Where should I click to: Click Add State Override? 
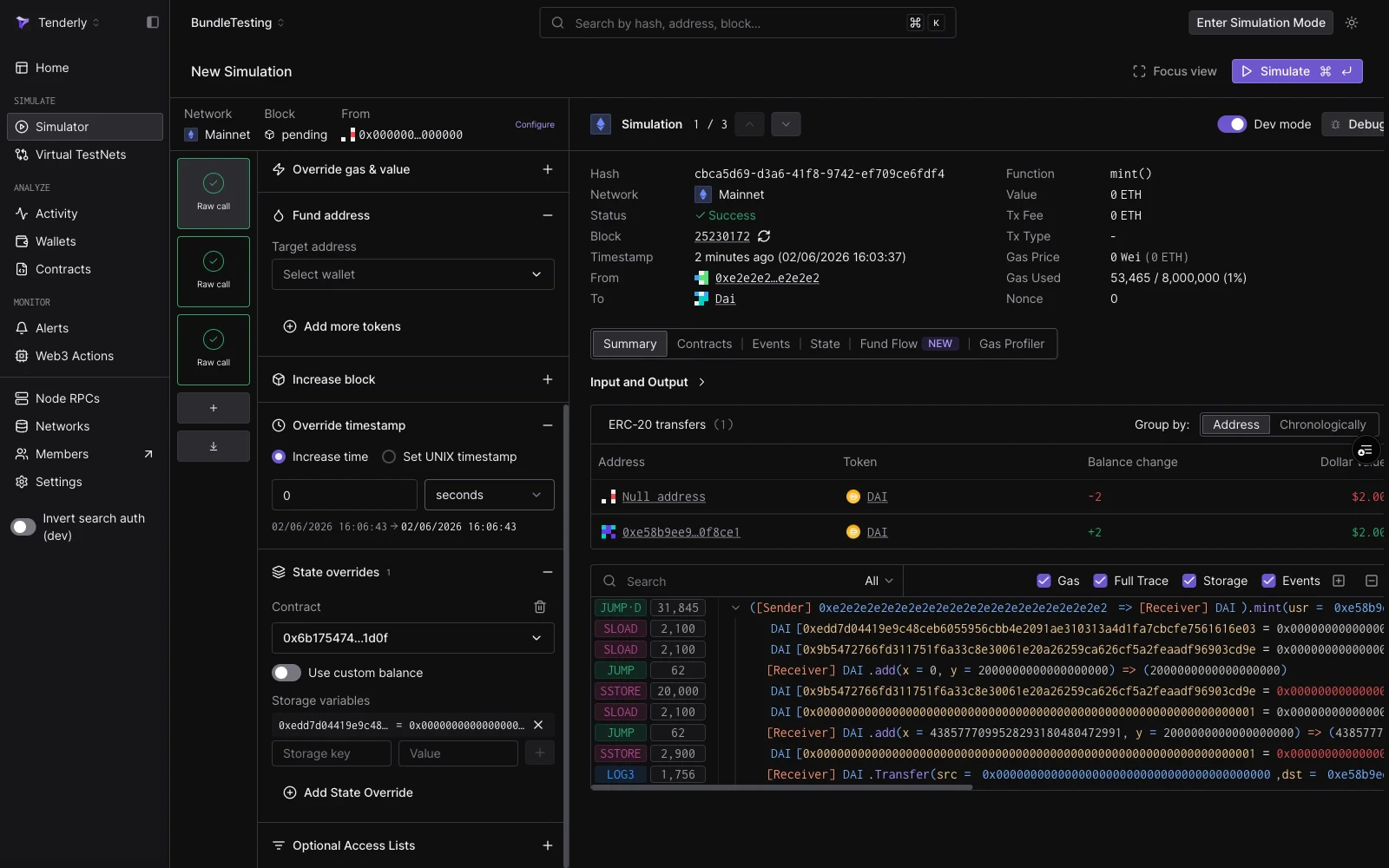pos(348,792)
